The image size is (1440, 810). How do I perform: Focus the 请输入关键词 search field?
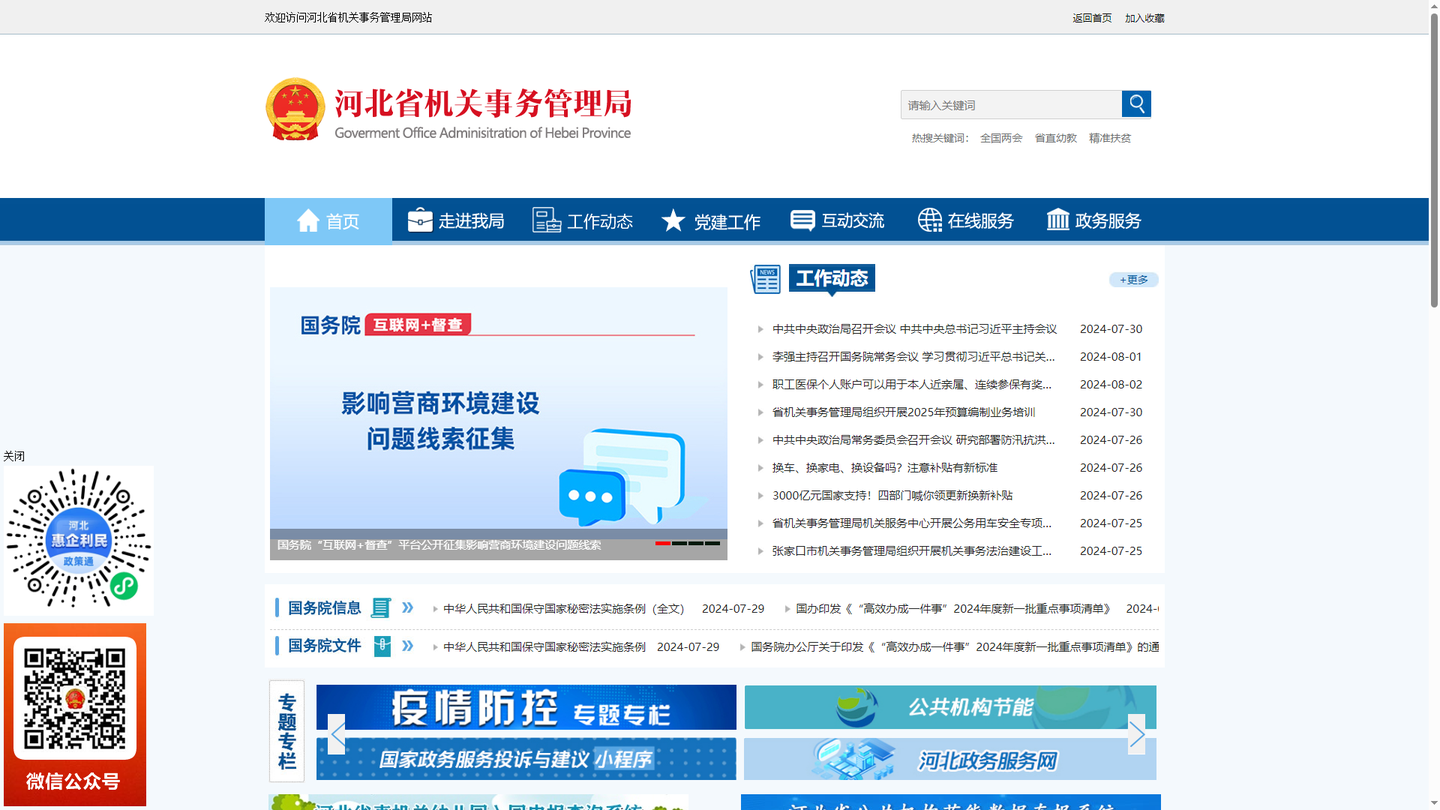(1011, 105)
